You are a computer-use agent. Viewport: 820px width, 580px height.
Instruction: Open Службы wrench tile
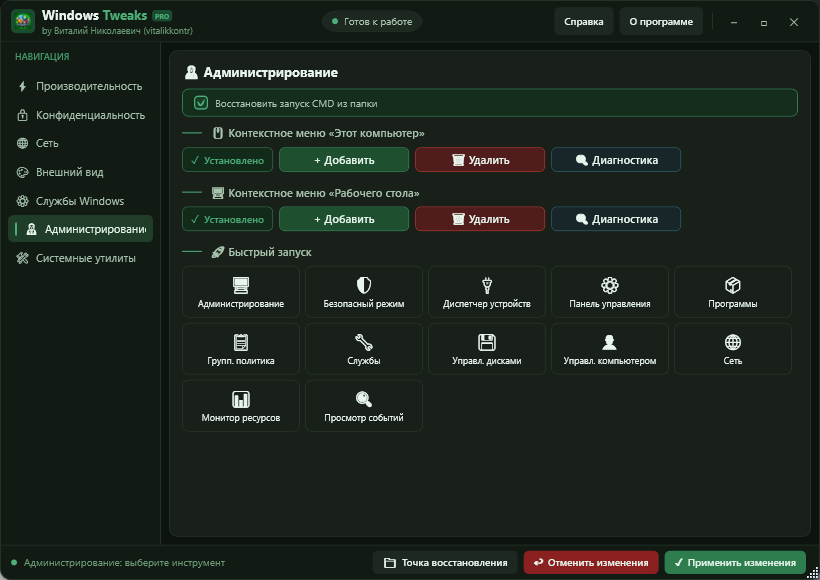(363, 349)
